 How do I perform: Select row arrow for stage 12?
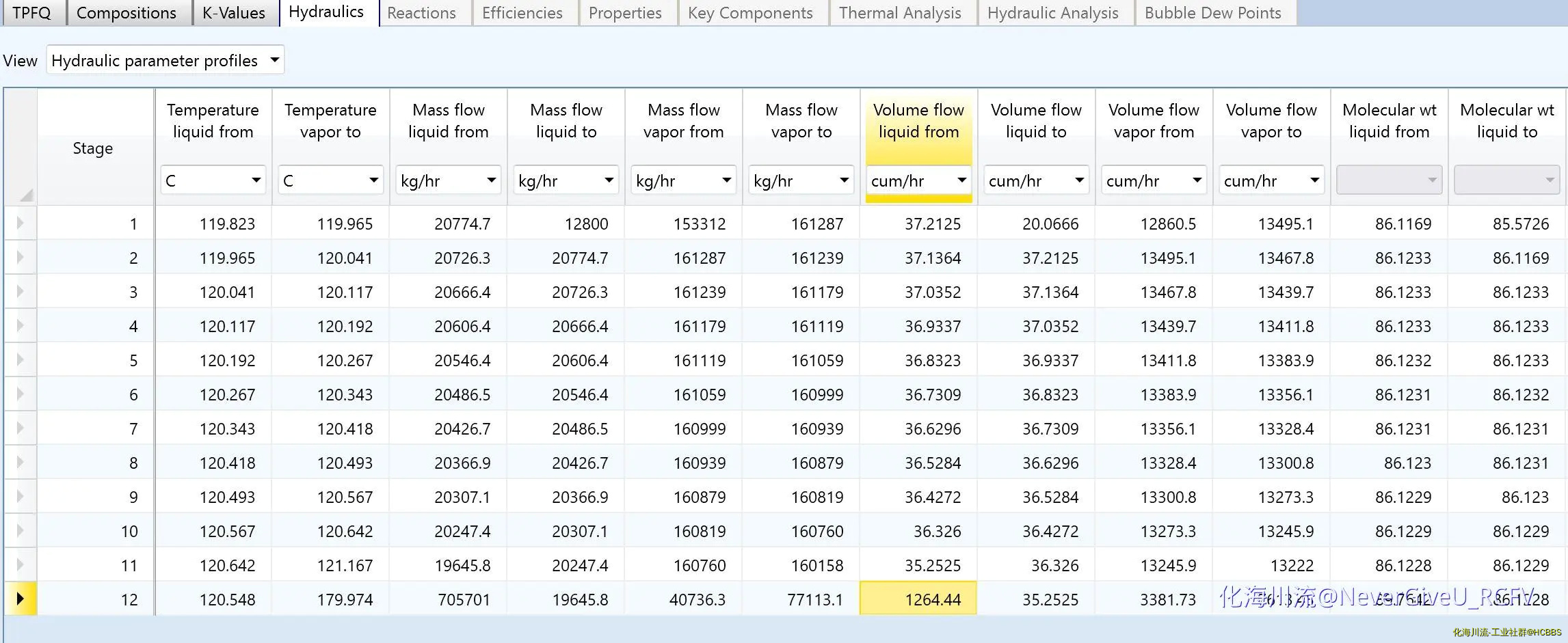coord(21,599)
